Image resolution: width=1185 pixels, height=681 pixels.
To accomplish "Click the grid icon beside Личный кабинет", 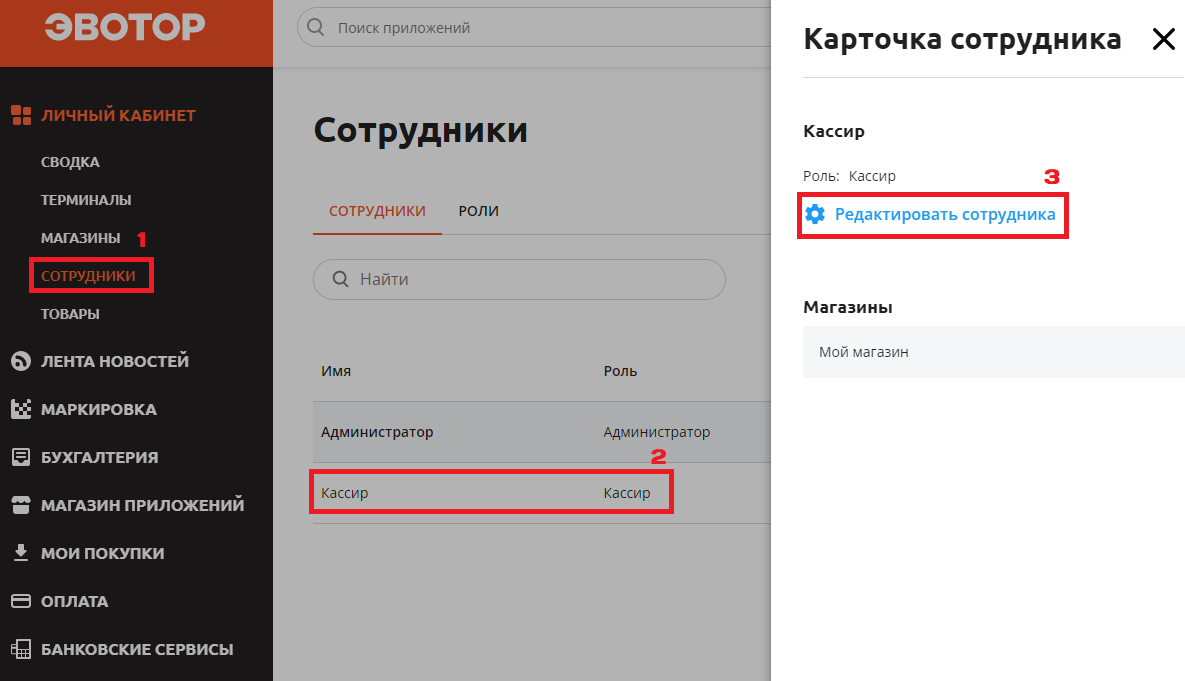I will [x=19, y=114].
